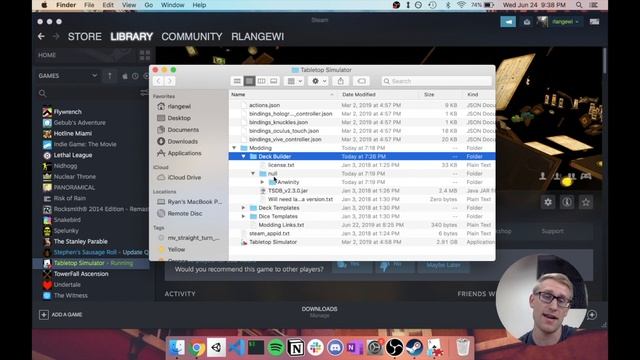Sort Finder list by Date Modified column
Screen dimensions: 640x360
click(x=359, y=94)
